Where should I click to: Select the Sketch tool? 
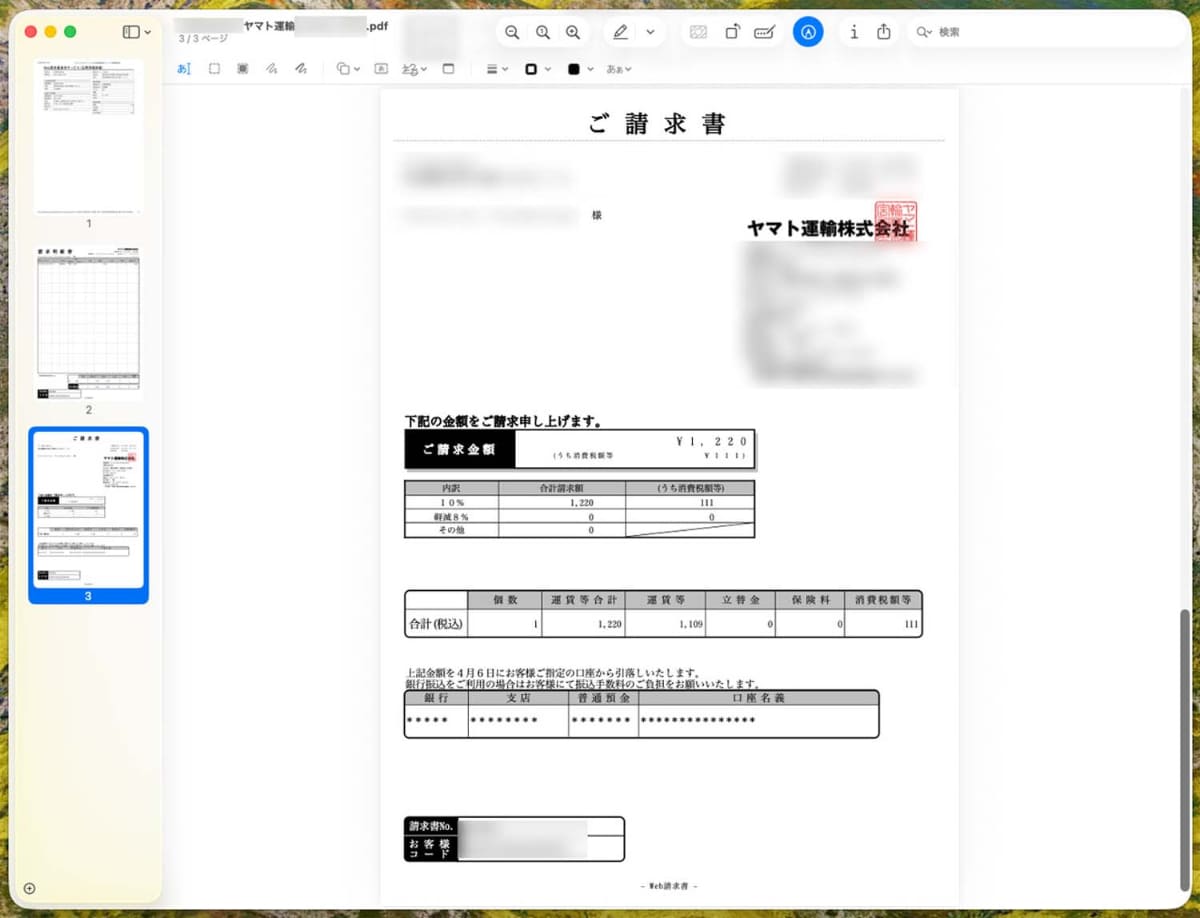click(x=272, y=69)
